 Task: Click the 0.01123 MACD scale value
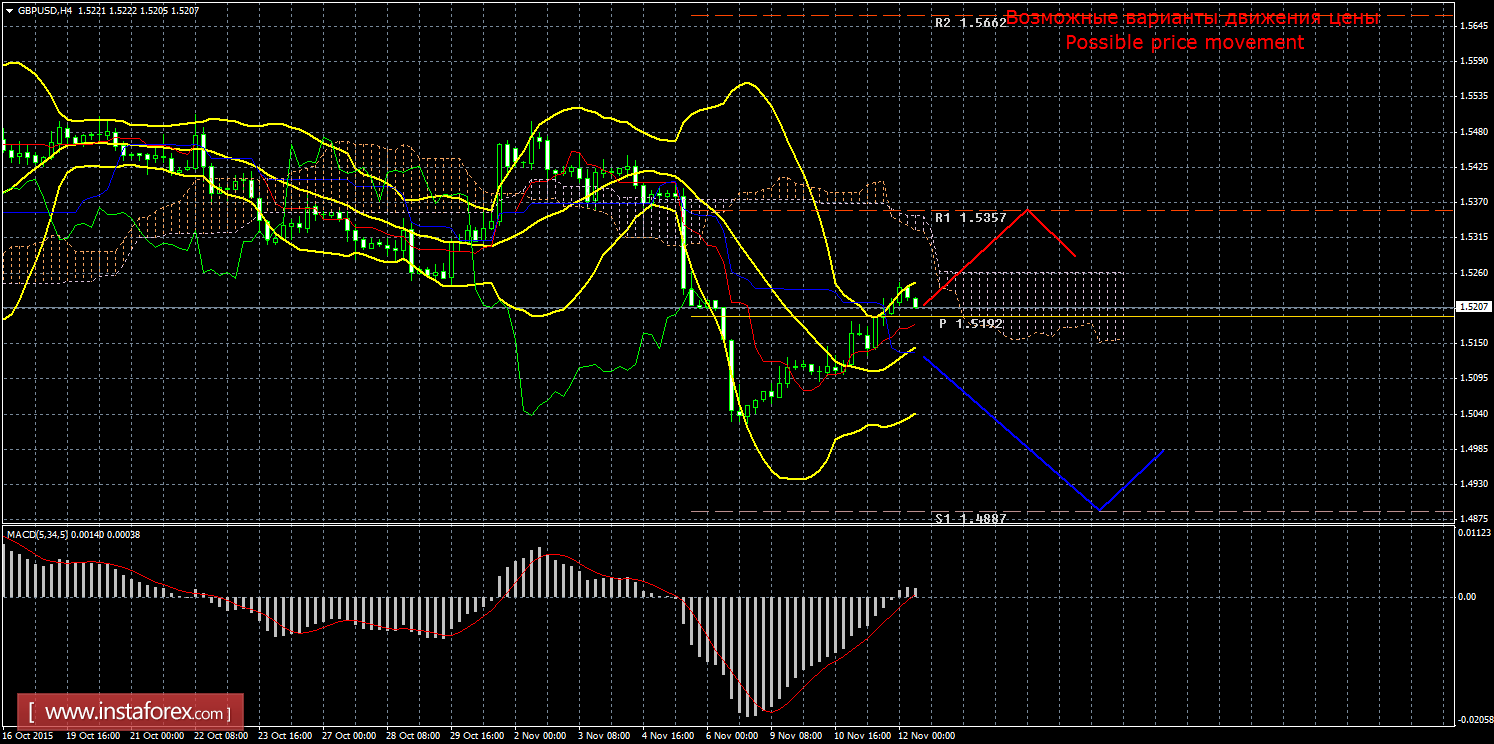[x=1472, y=532]
